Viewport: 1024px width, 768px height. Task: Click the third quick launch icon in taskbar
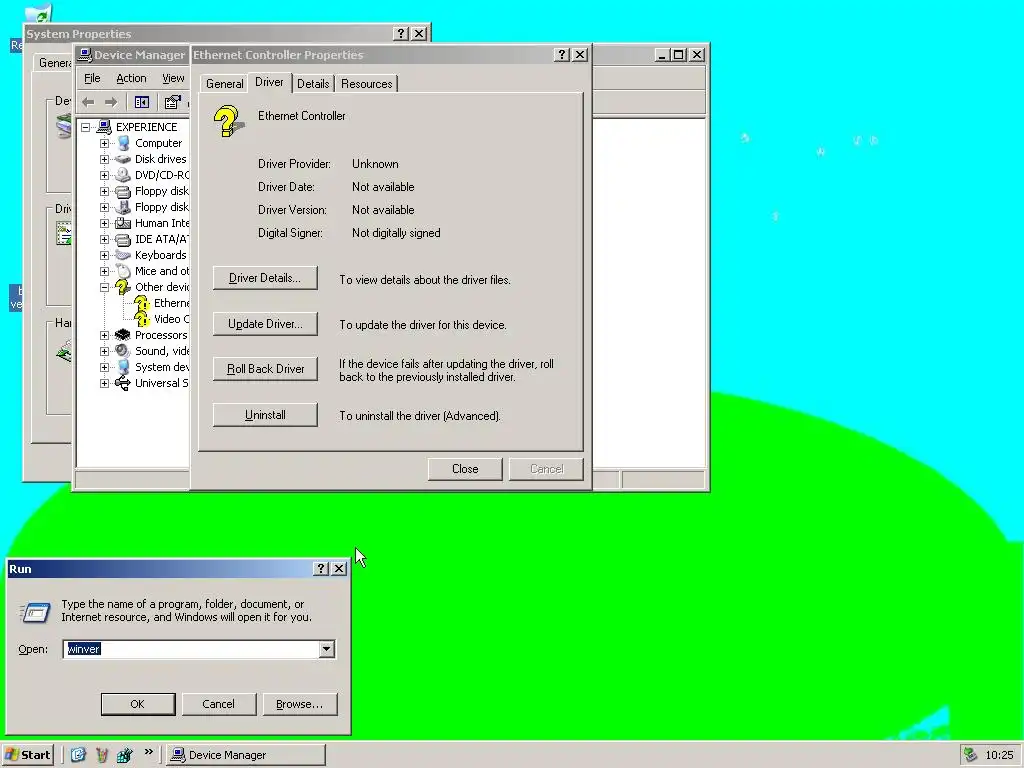point(124,755)
